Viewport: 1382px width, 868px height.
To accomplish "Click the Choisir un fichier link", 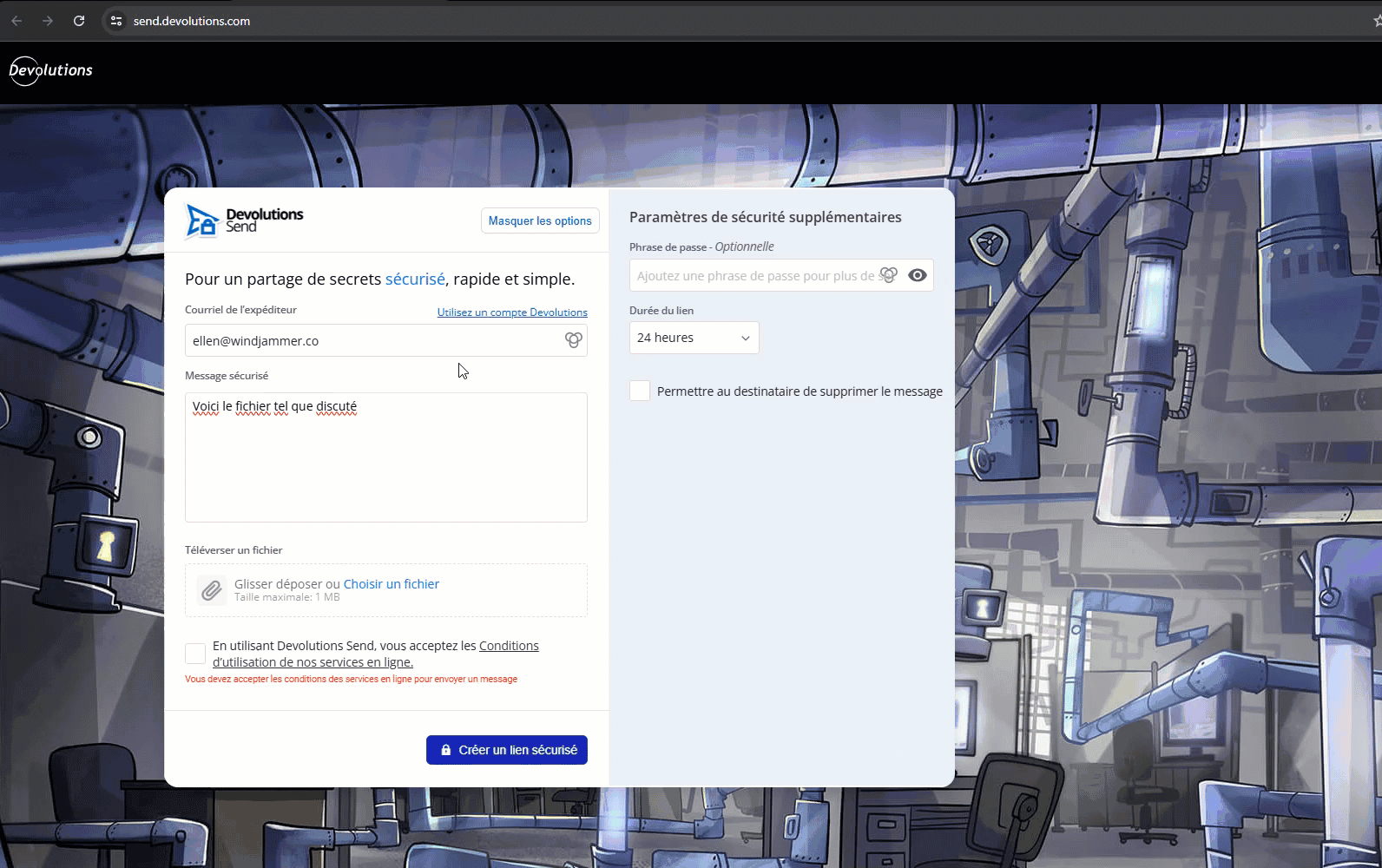I will [392, 584].
